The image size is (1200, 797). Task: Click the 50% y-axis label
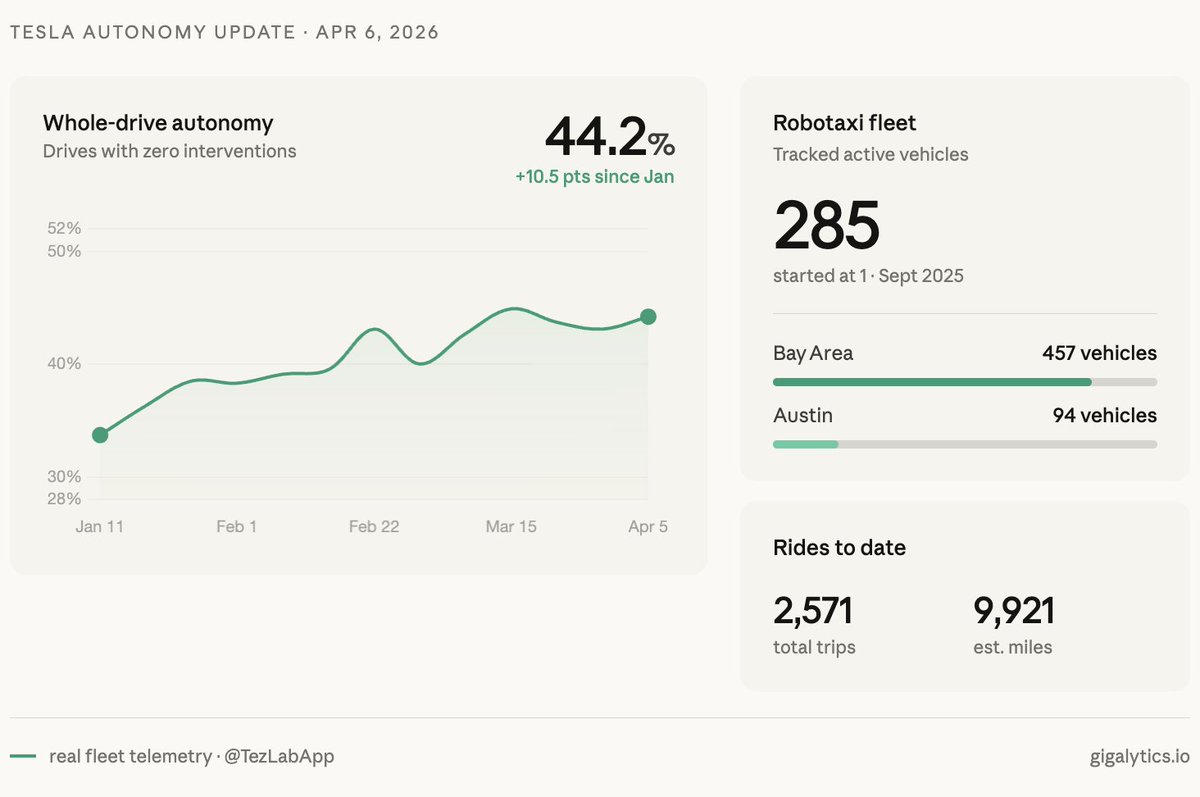click(x=64, y=251)
